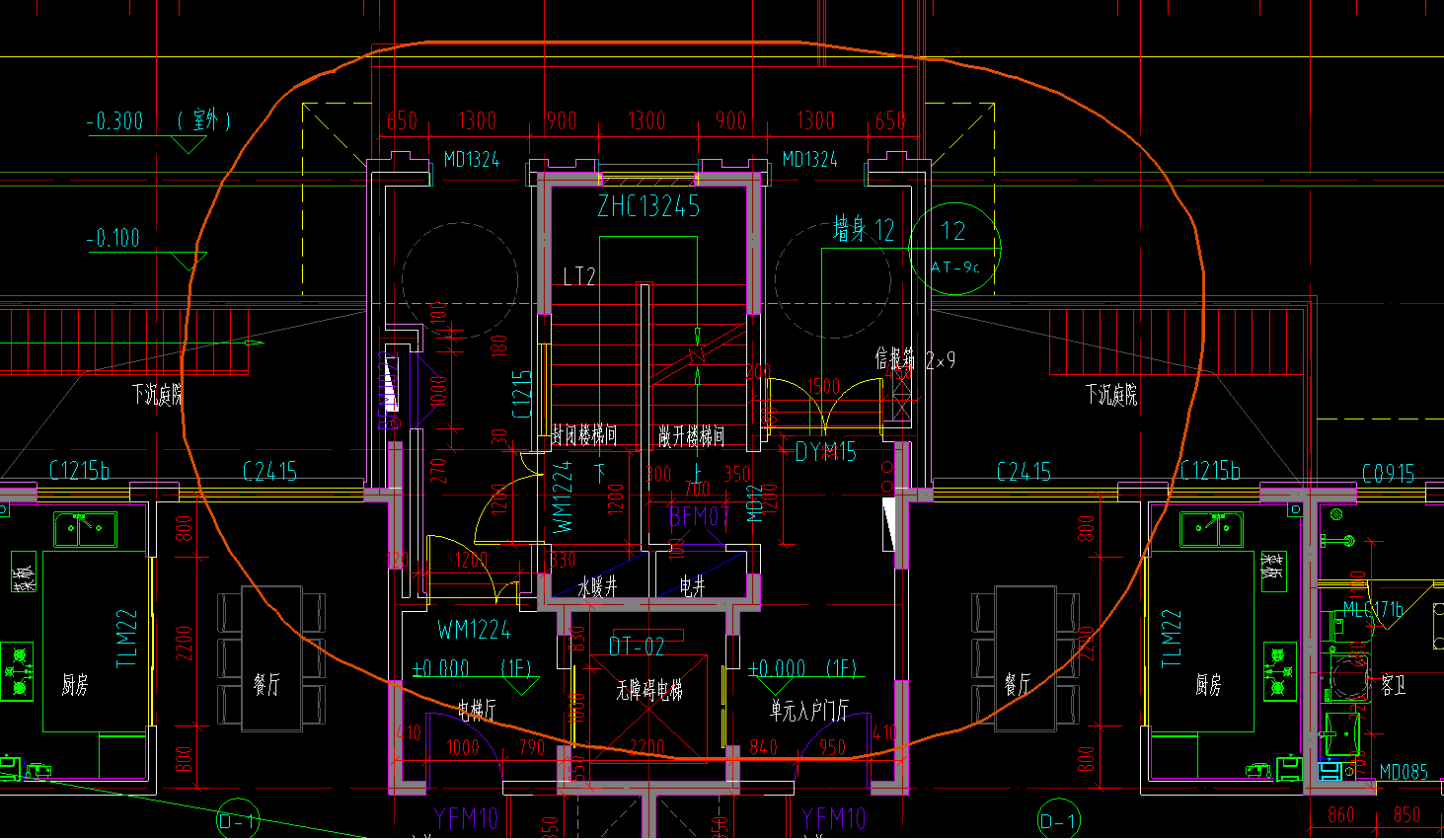
Task: Click the LT2 stair label
Action: [x=579, y=276]
